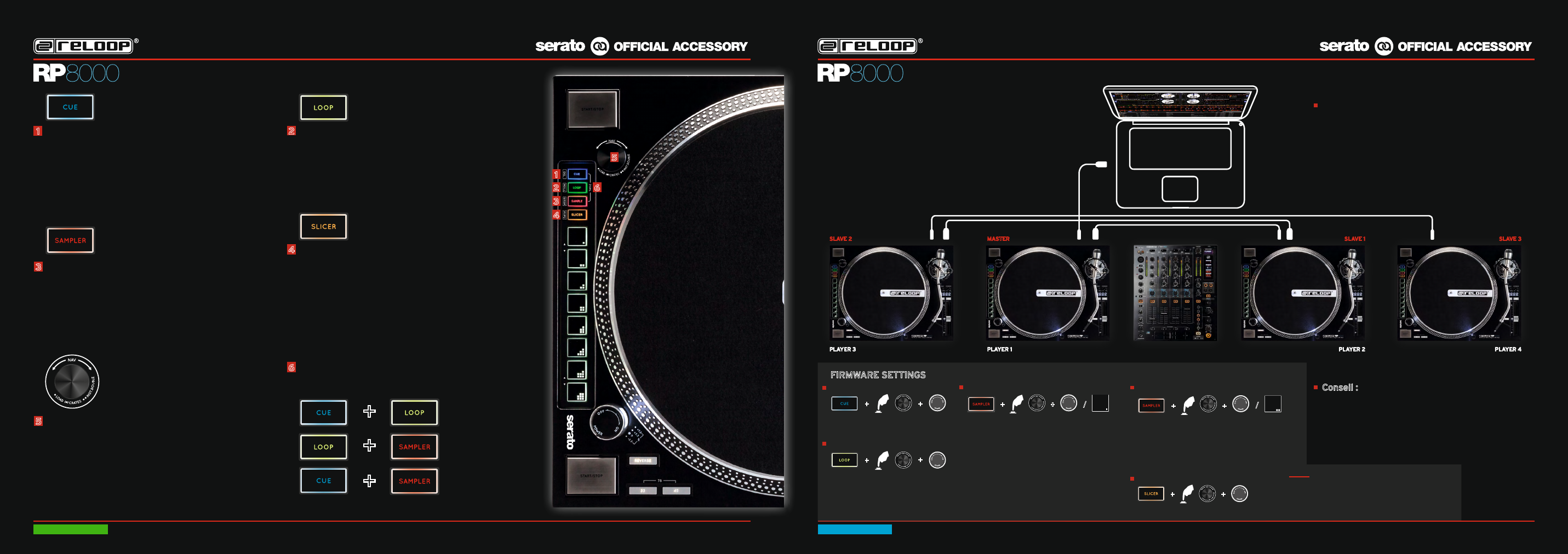The width and height of the screenshot is (1568, 554).
Task: Click SAMPLER in the LOOP plus SAMPLER combination
Action: click(414, 446)
